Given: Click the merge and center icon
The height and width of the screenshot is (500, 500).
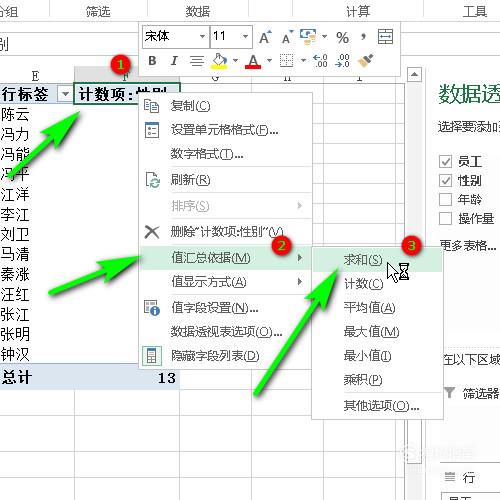Looking at the screenshot, I should tap(385, 37).
